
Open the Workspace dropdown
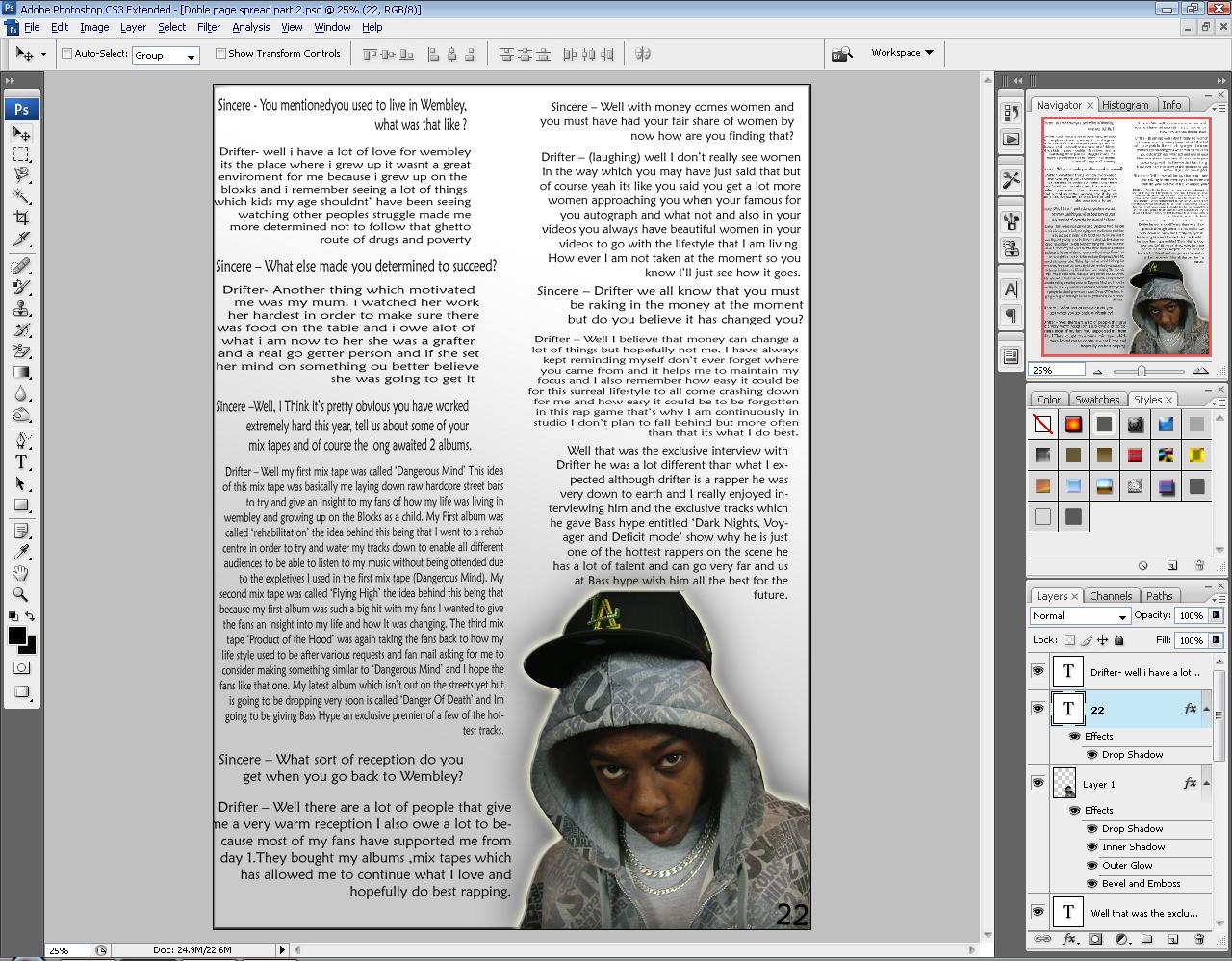[x=901, y=53]
